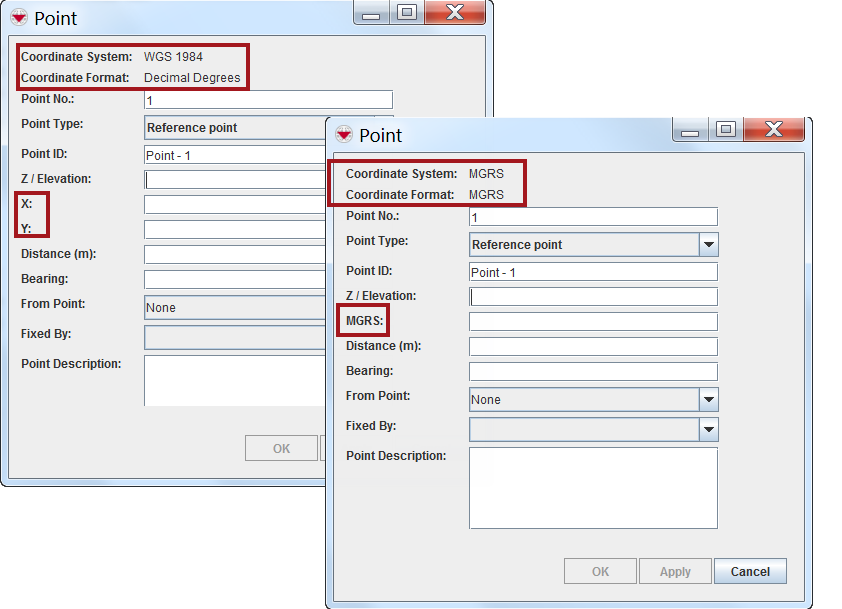This screenshot has height=609, width=842.
Task: Maximize the WGS 1984 Point dialog window
Action: coord(406,12)
